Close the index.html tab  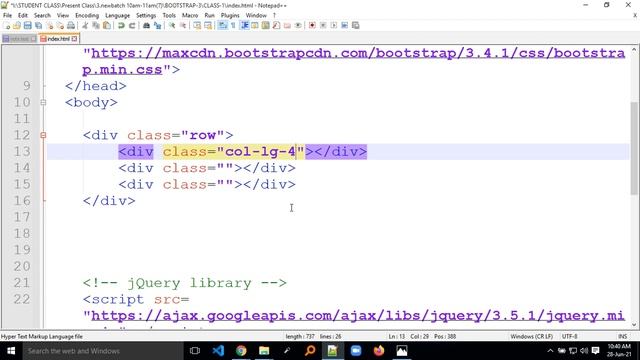click(x=74, y=39)
